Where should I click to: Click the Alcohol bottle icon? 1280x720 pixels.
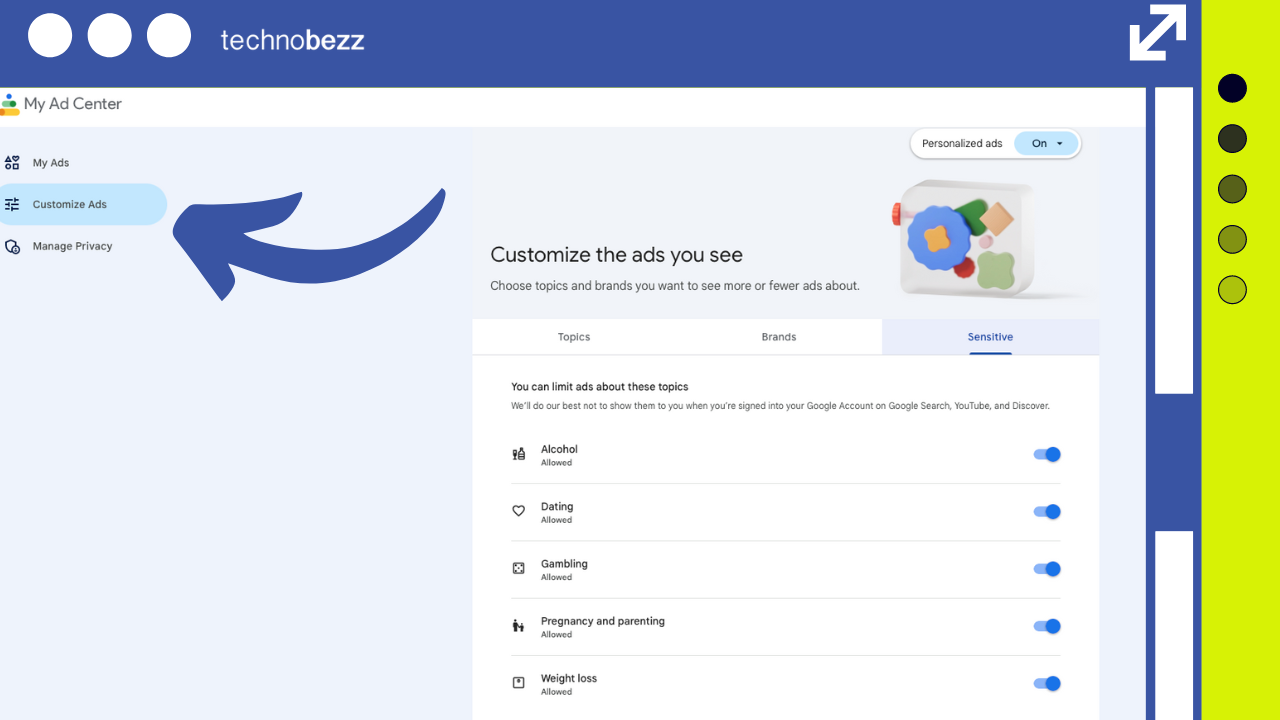518,454
